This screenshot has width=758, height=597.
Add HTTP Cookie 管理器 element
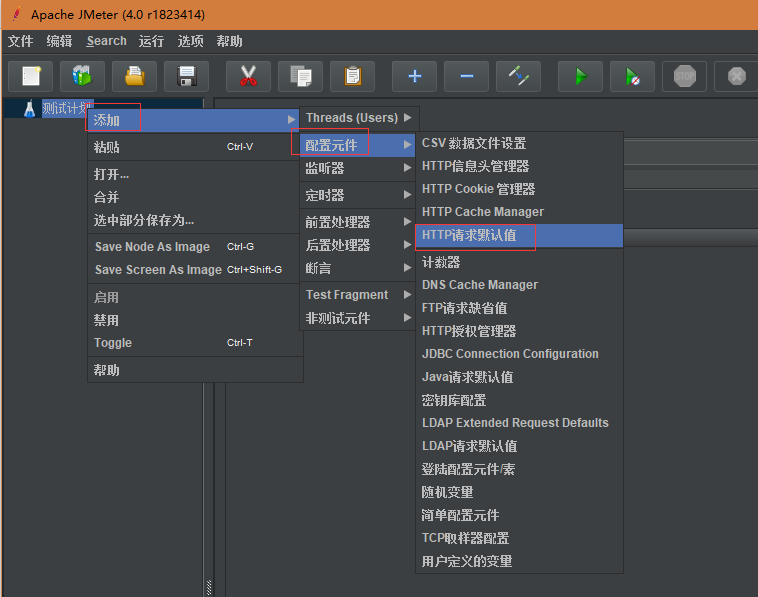point(519,189)
